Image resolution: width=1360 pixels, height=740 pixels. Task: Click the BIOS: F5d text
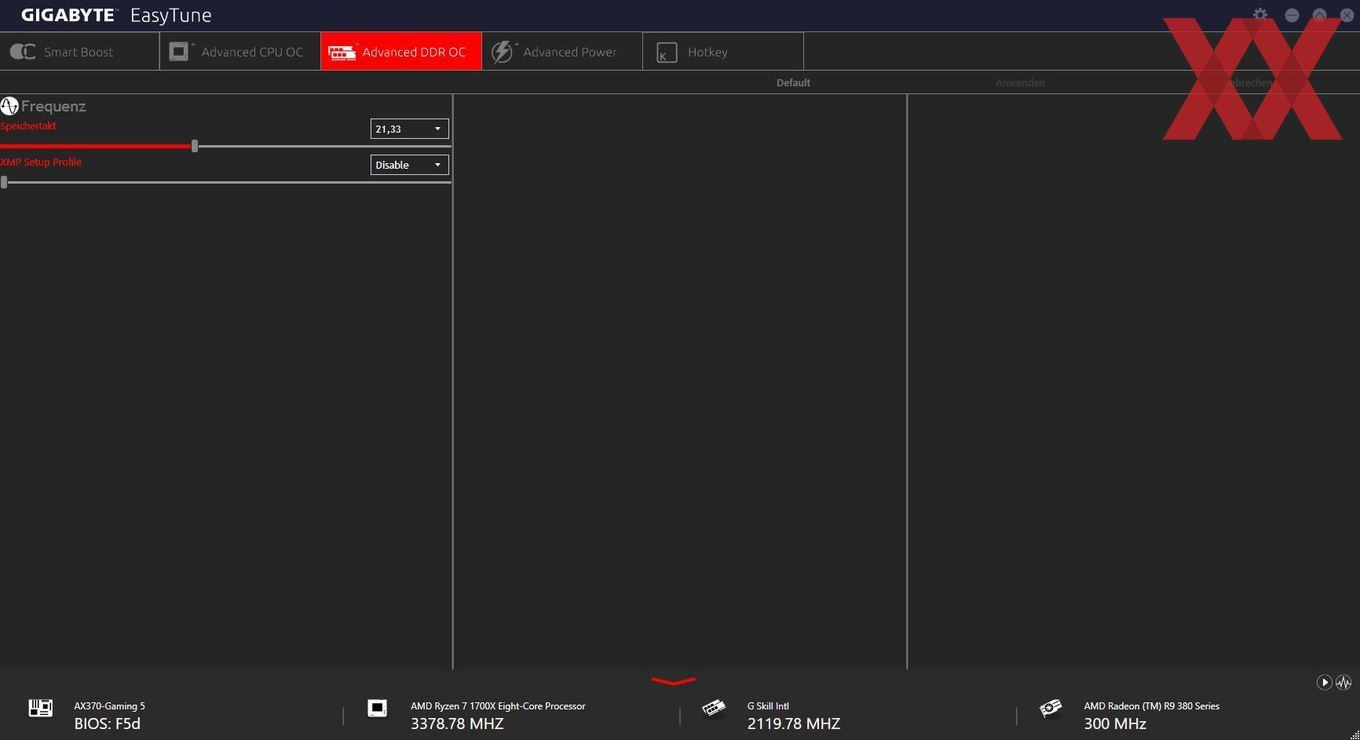[x=107, y=723]
